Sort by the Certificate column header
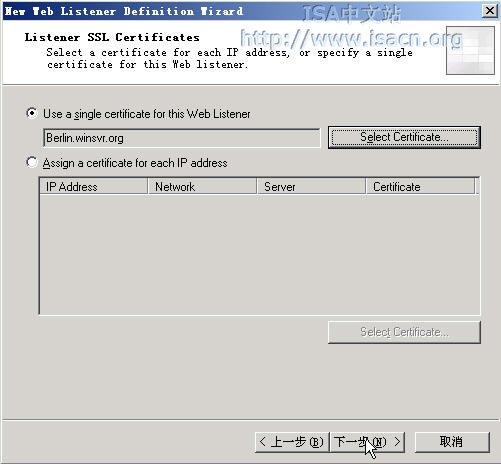 point(420,186)
